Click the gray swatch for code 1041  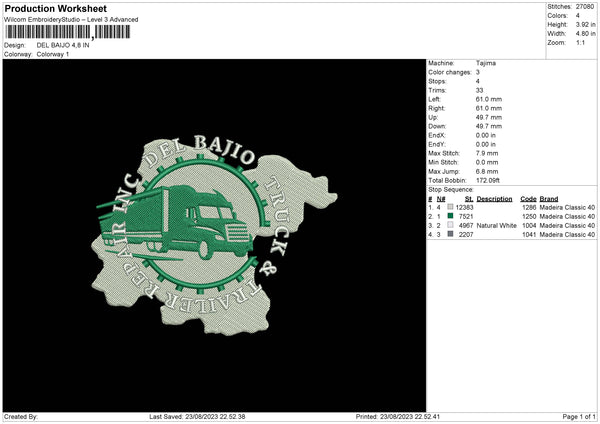point(450,234)
